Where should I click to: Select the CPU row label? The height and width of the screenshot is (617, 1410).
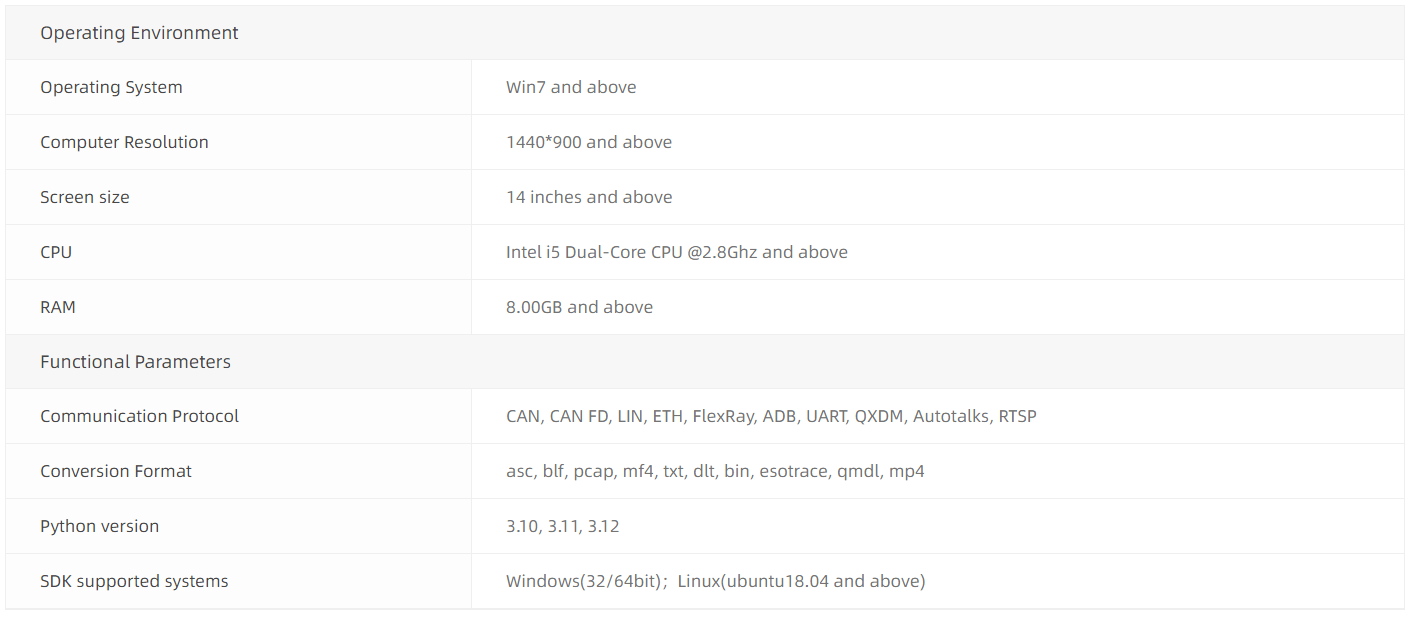[x=56, y=252]
